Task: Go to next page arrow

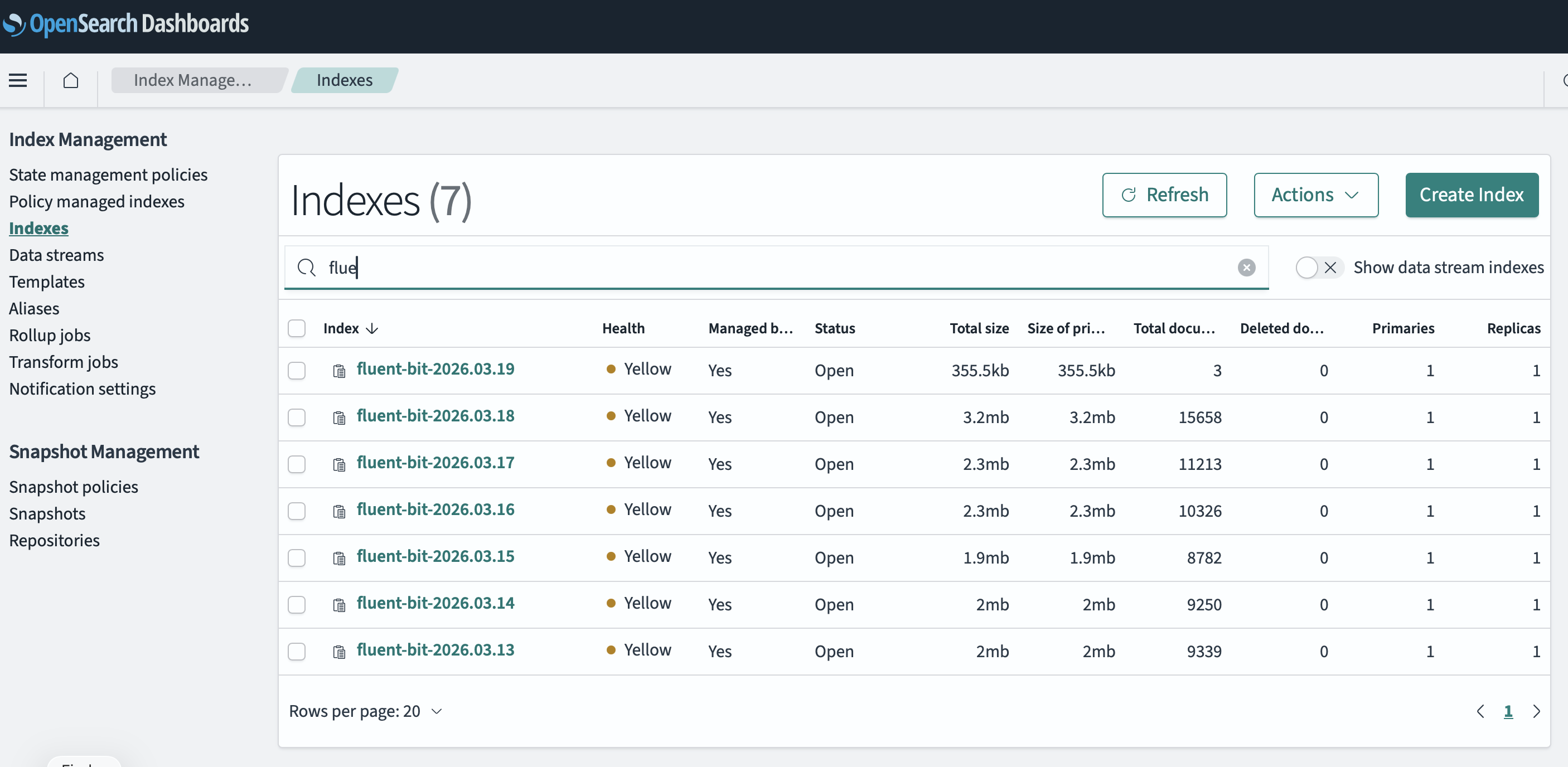Action: 1536,711
